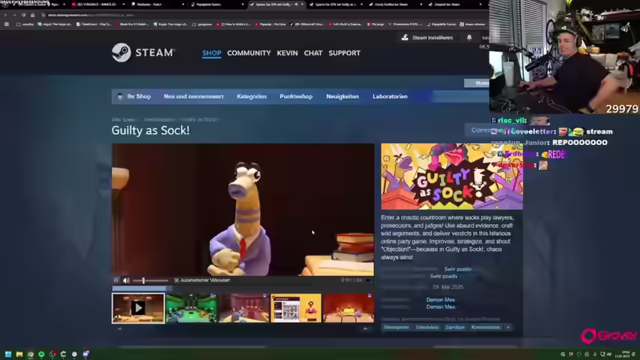Open the second Sehr positiv reviews link

point(444,276)
